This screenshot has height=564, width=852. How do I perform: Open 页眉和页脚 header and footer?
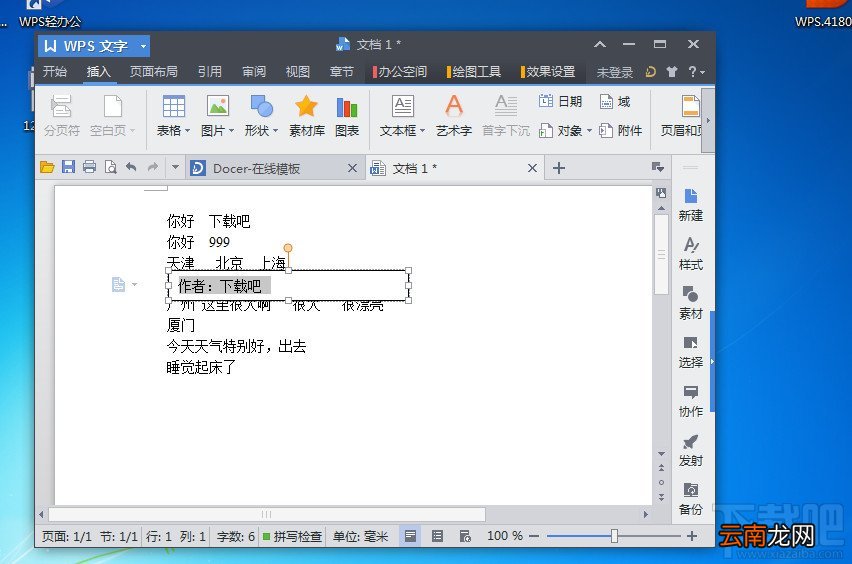coord(682,115)
